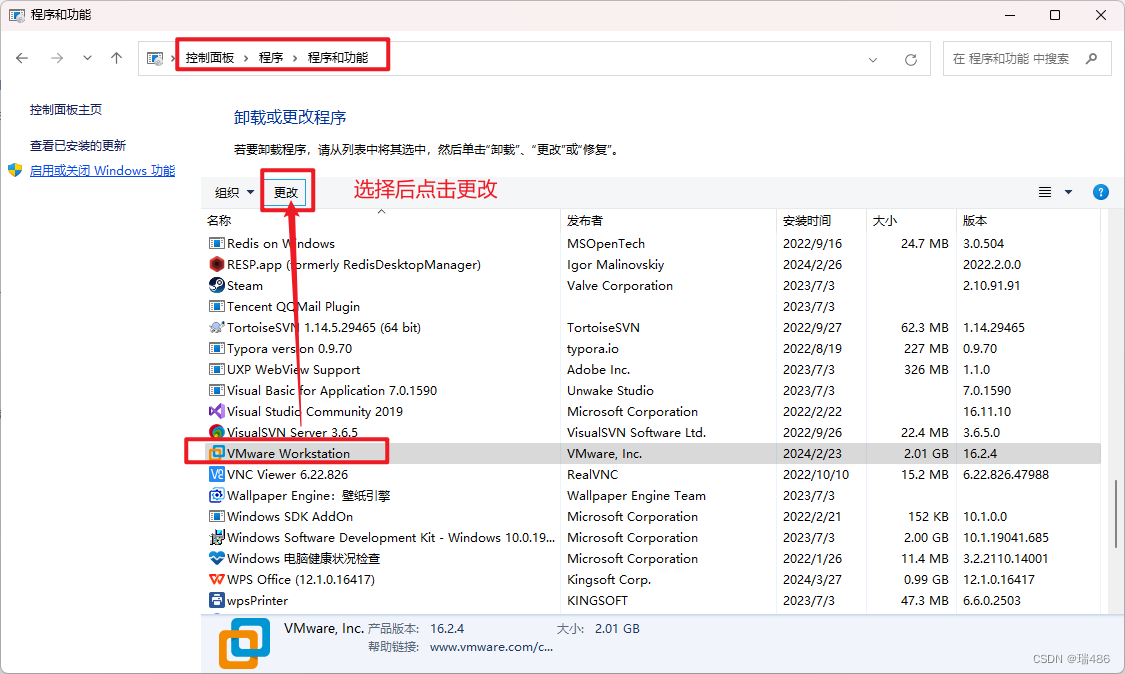Click the magnifier search icon
The image size is (1125, 674).
(1091, 59)
